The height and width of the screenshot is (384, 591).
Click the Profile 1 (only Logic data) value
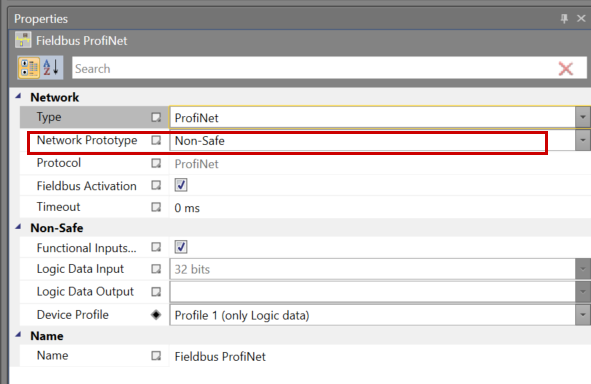242,315
